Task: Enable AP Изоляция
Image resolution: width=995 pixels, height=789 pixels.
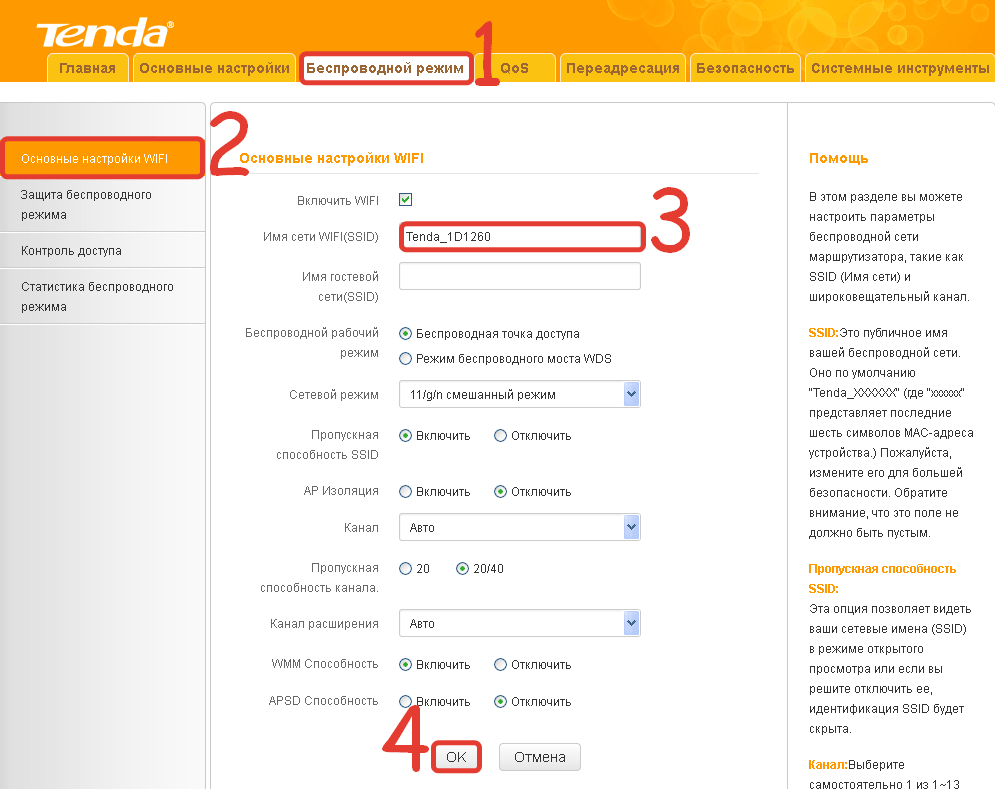Action: pyautogui.click(x=405, y=491)
